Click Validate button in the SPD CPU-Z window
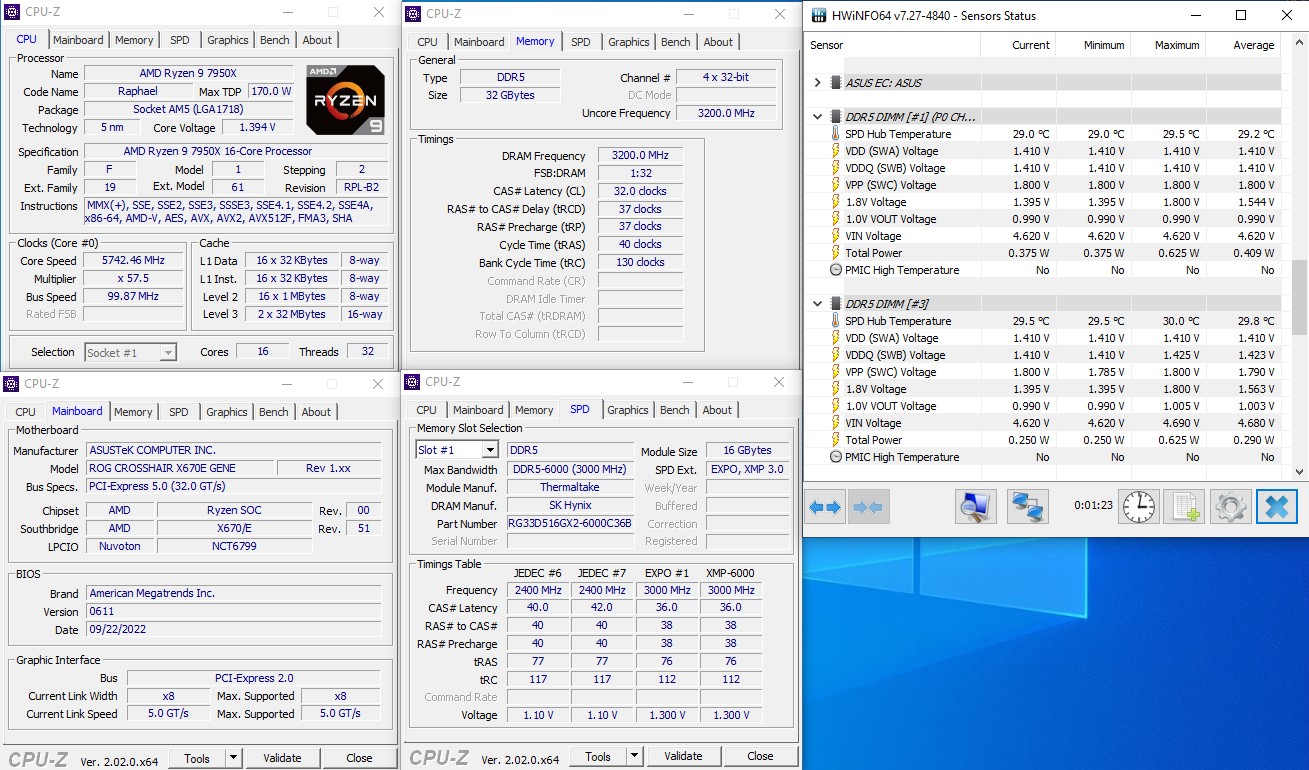 pyautogui.click(x=683, y=756)
